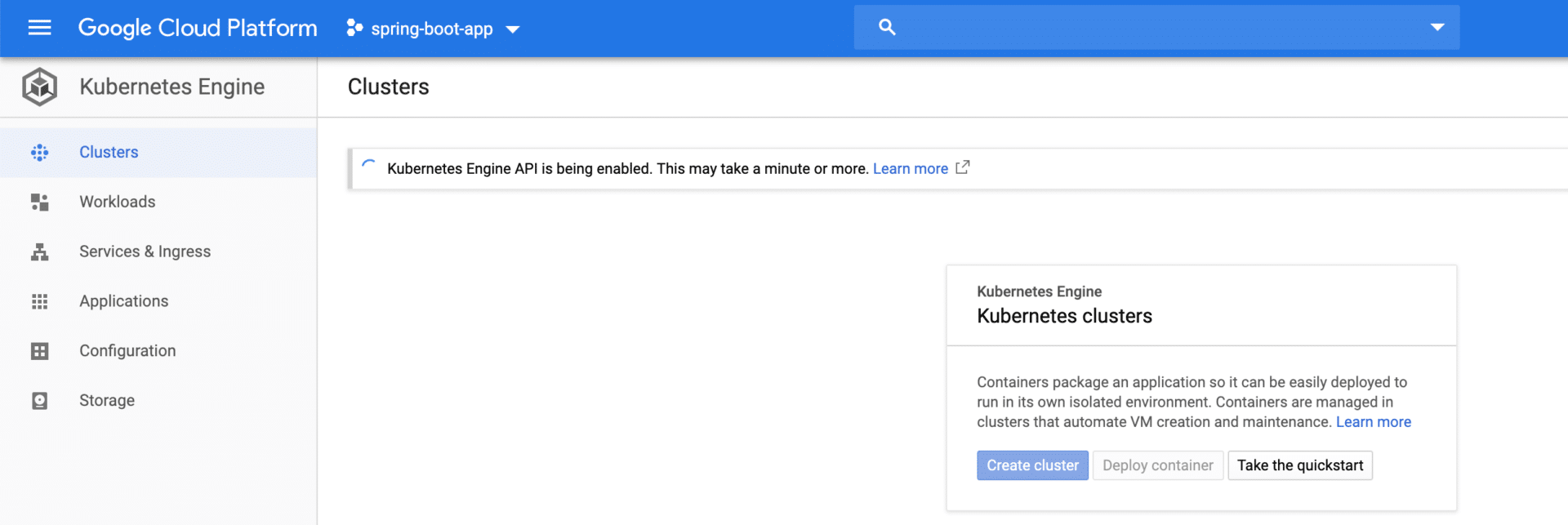
Task: Open Services & Ingress menu item
Action: [145, 251]
